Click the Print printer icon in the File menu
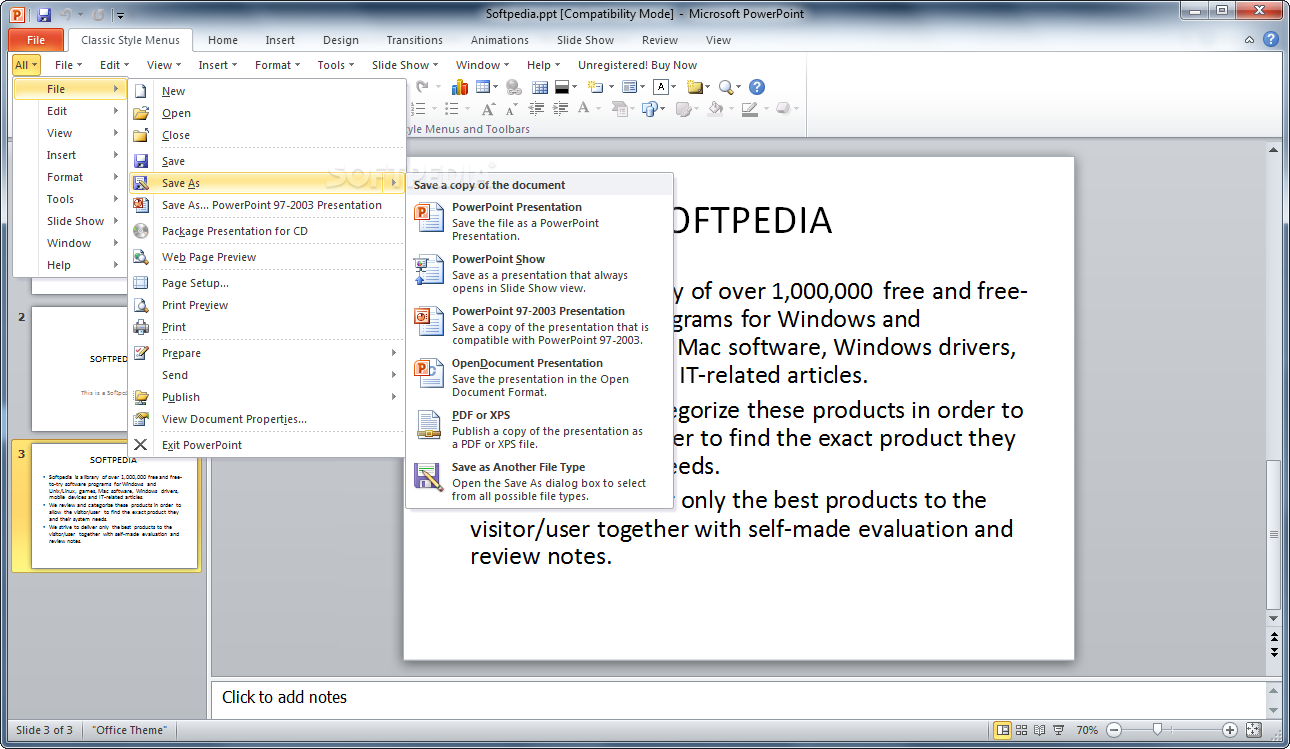The height and width of the screenshot is (749, 1290). tap(141, 327)
